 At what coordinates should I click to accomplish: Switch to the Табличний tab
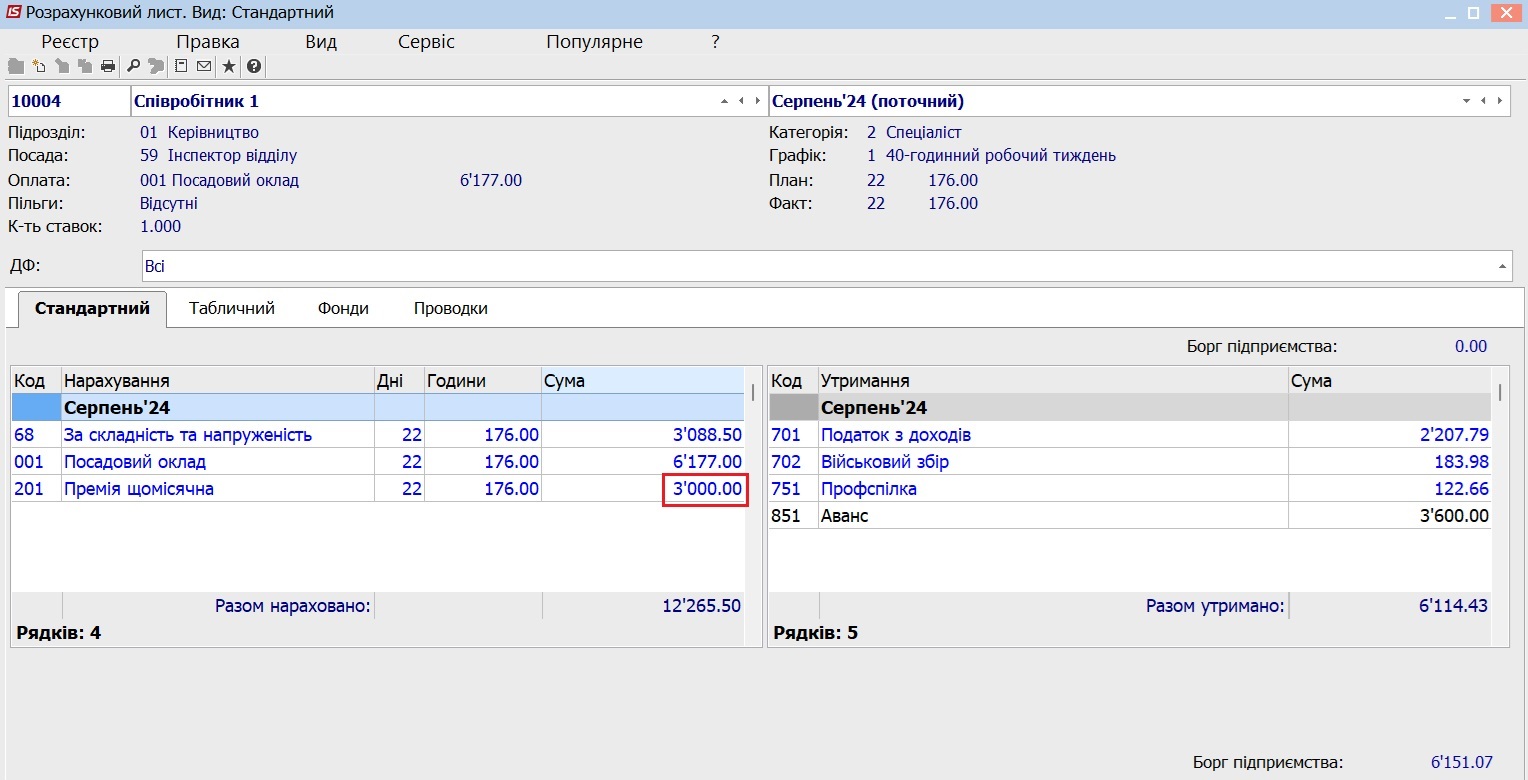(x=232, y=308)
